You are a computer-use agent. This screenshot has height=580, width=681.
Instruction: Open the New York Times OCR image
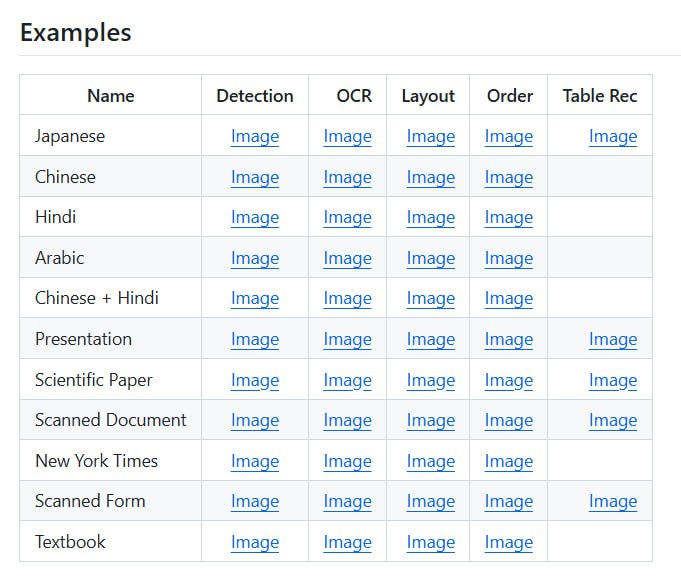347,461
